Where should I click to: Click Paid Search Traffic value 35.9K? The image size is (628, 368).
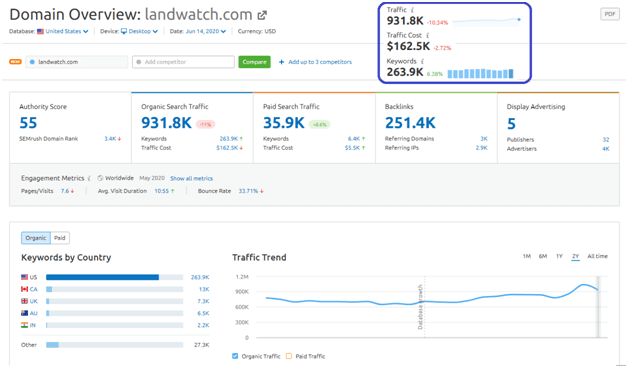284,123
